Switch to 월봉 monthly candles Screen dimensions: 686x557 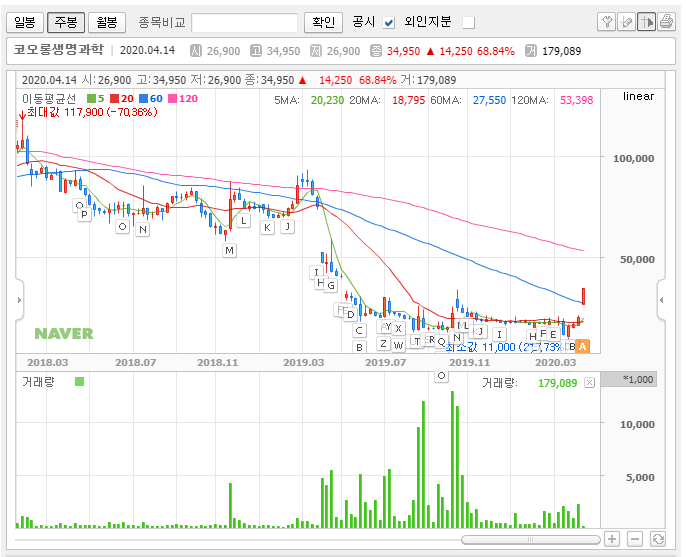[x=107, y=22]
